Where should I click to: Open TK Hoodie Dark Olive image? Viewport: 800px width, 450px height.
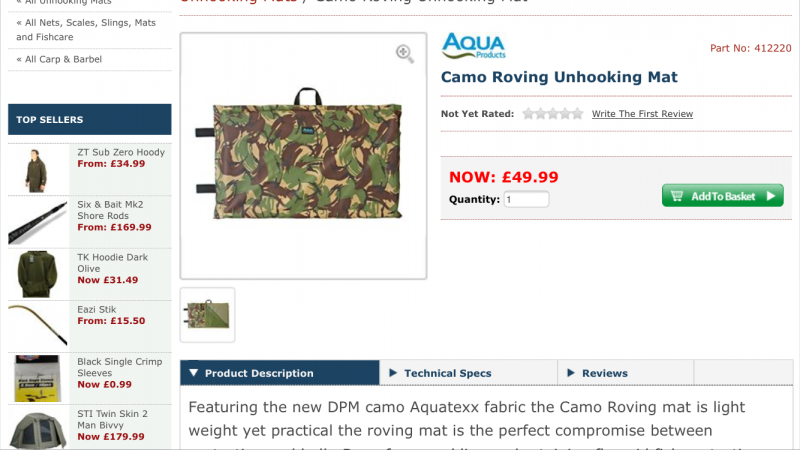pyautogui.click(x=38, y=273)
